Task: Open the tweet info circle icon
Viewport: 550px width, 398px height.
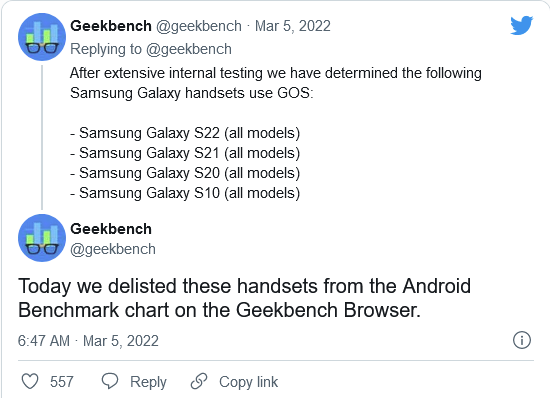Action: (x=522, y=340)
